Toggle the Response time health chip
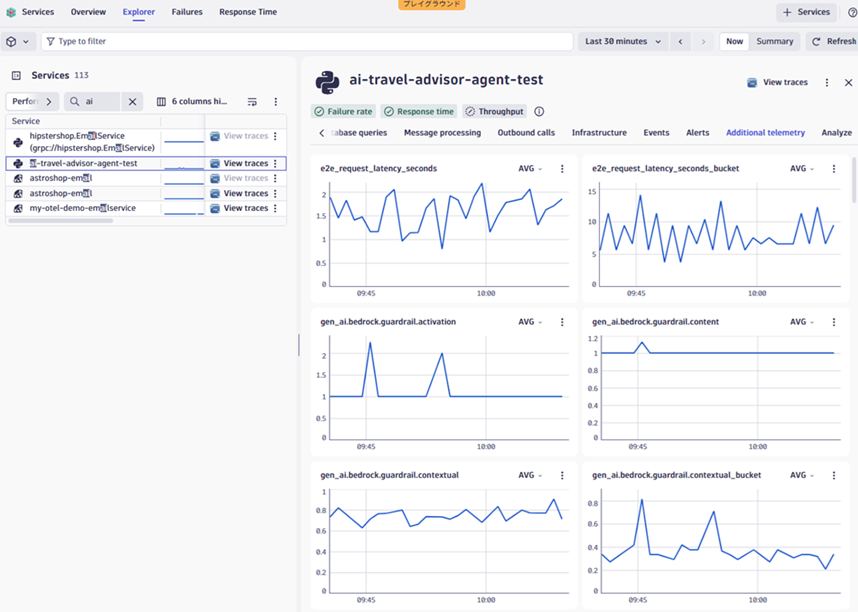858x612 pixels. pos(418,112)
